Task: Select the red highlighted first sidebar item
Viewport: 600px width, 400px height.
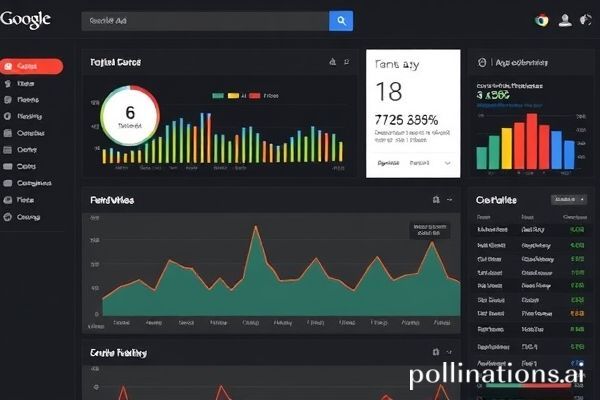Action: pyautogui.click(x=31, y=66)
